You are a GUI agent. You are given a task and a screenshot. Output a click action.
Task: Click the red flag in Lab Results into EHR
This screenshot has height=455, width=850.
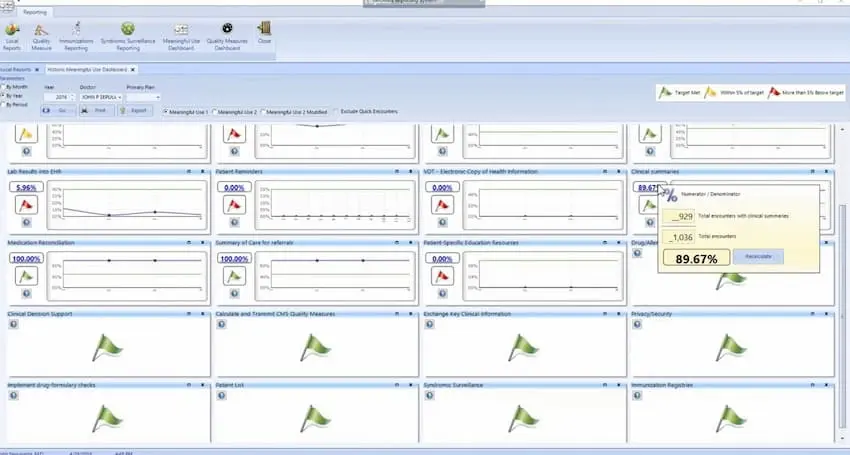[x=26, y=205]
